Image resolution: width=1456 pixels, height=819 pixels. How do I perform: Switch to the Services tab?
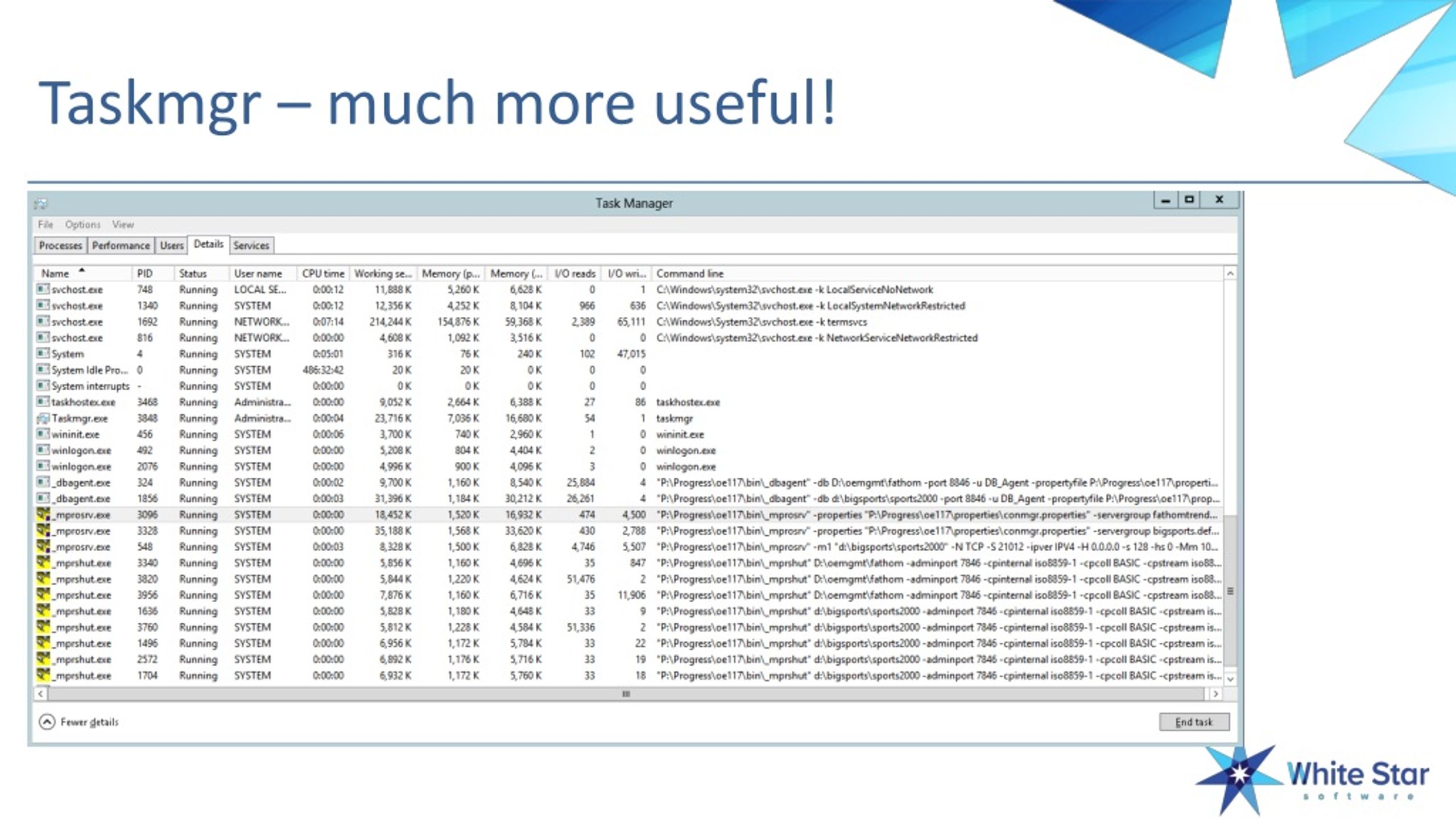(x=251, y=245)
